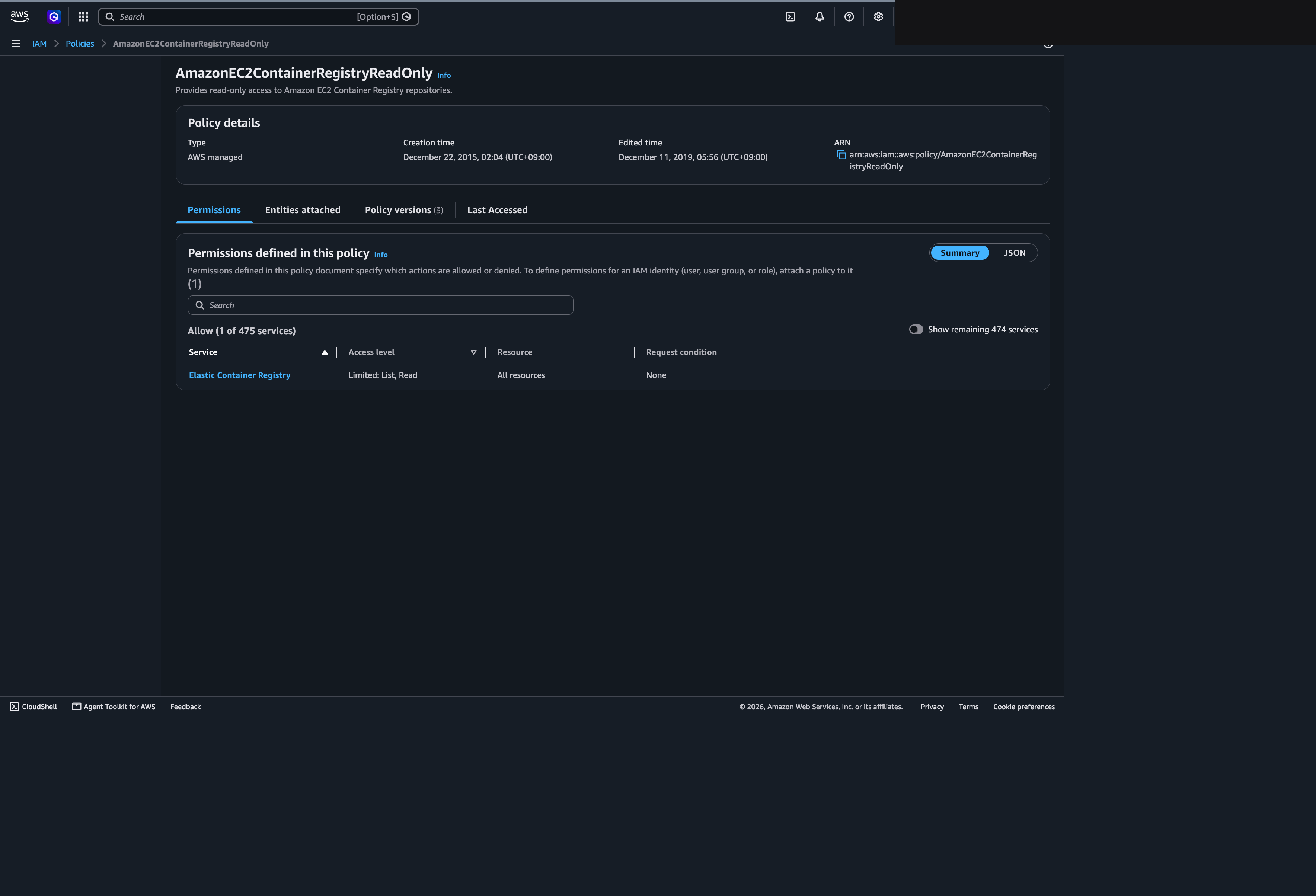Copy the policy ARN with the copy icon
This screenshot has height=896, width=1316.
tap(841, 155)
